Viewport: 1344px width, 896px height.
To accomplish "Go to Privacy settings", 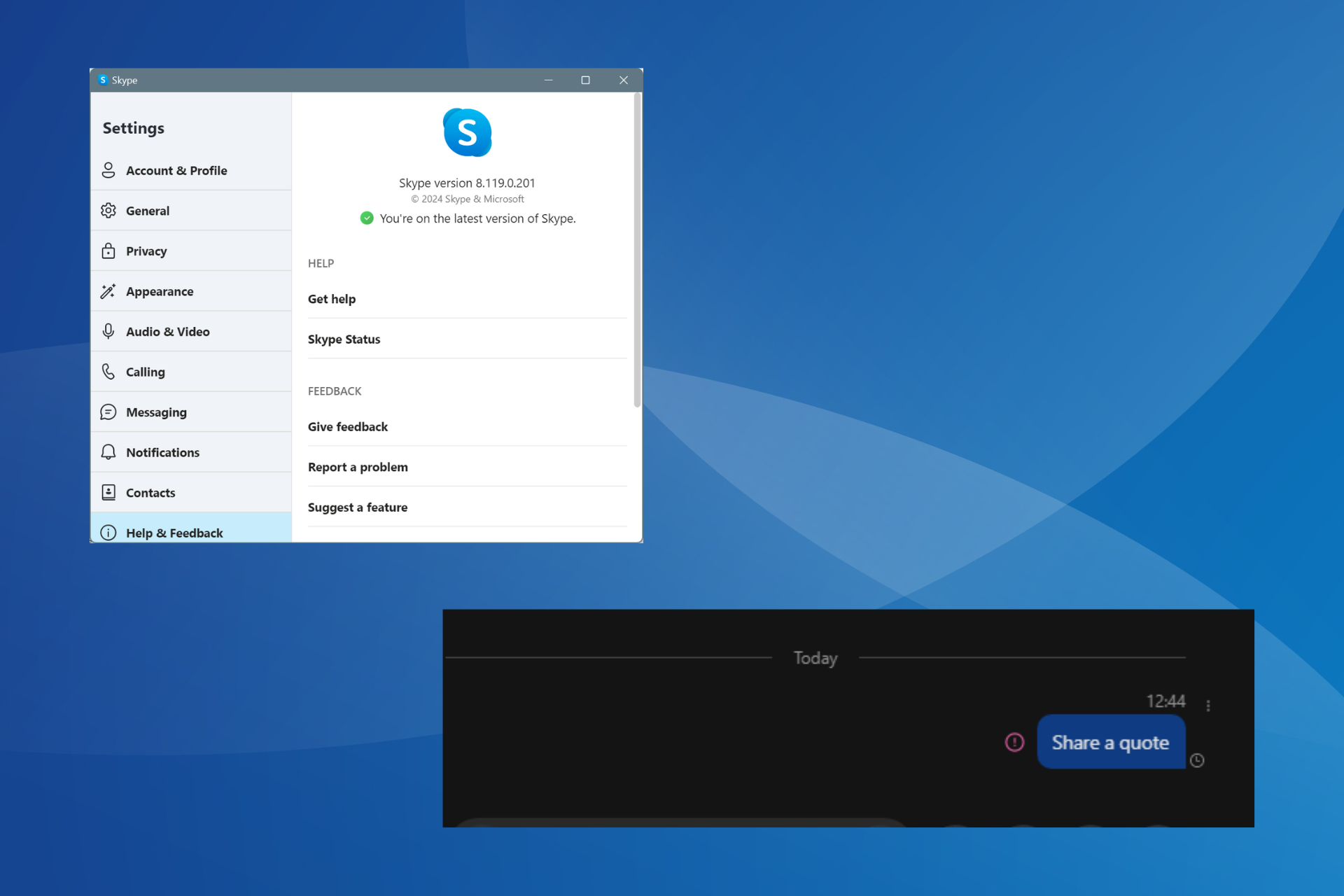I will (191, 251).
